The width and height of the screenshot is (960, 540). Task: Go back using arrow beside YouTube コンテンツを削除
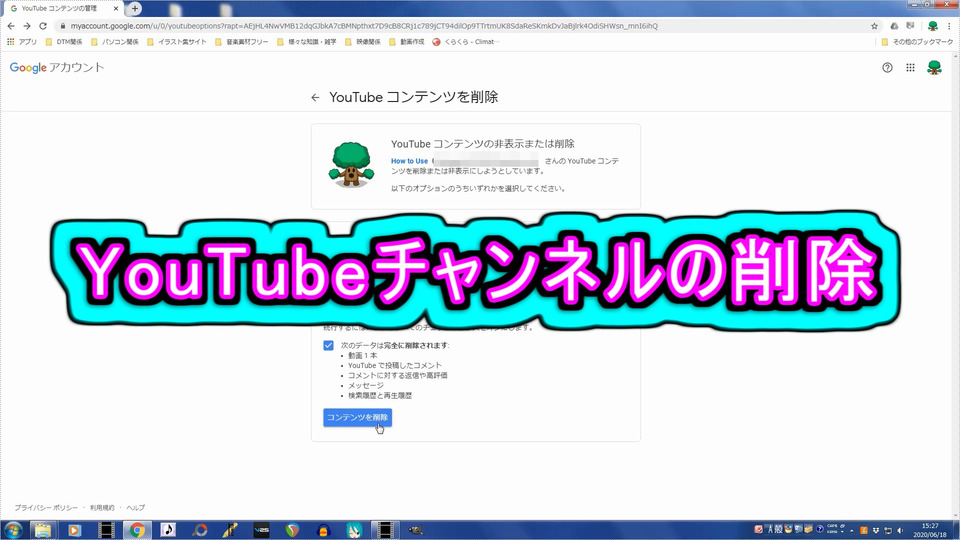(x=315, y=97)
